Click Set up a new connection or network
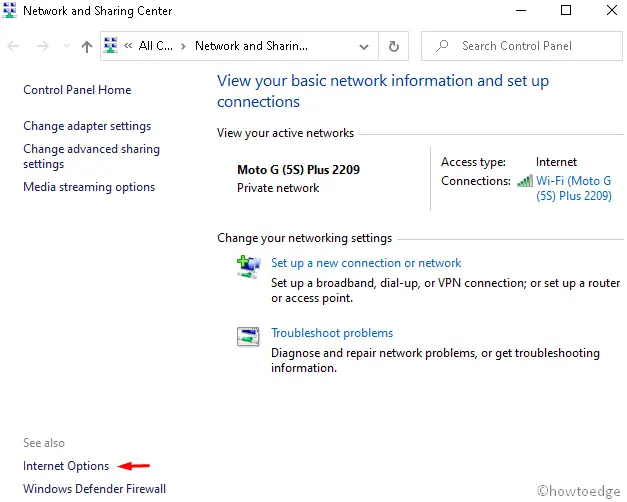The width and height of the screenshot is (627, 502). (366, 263)
